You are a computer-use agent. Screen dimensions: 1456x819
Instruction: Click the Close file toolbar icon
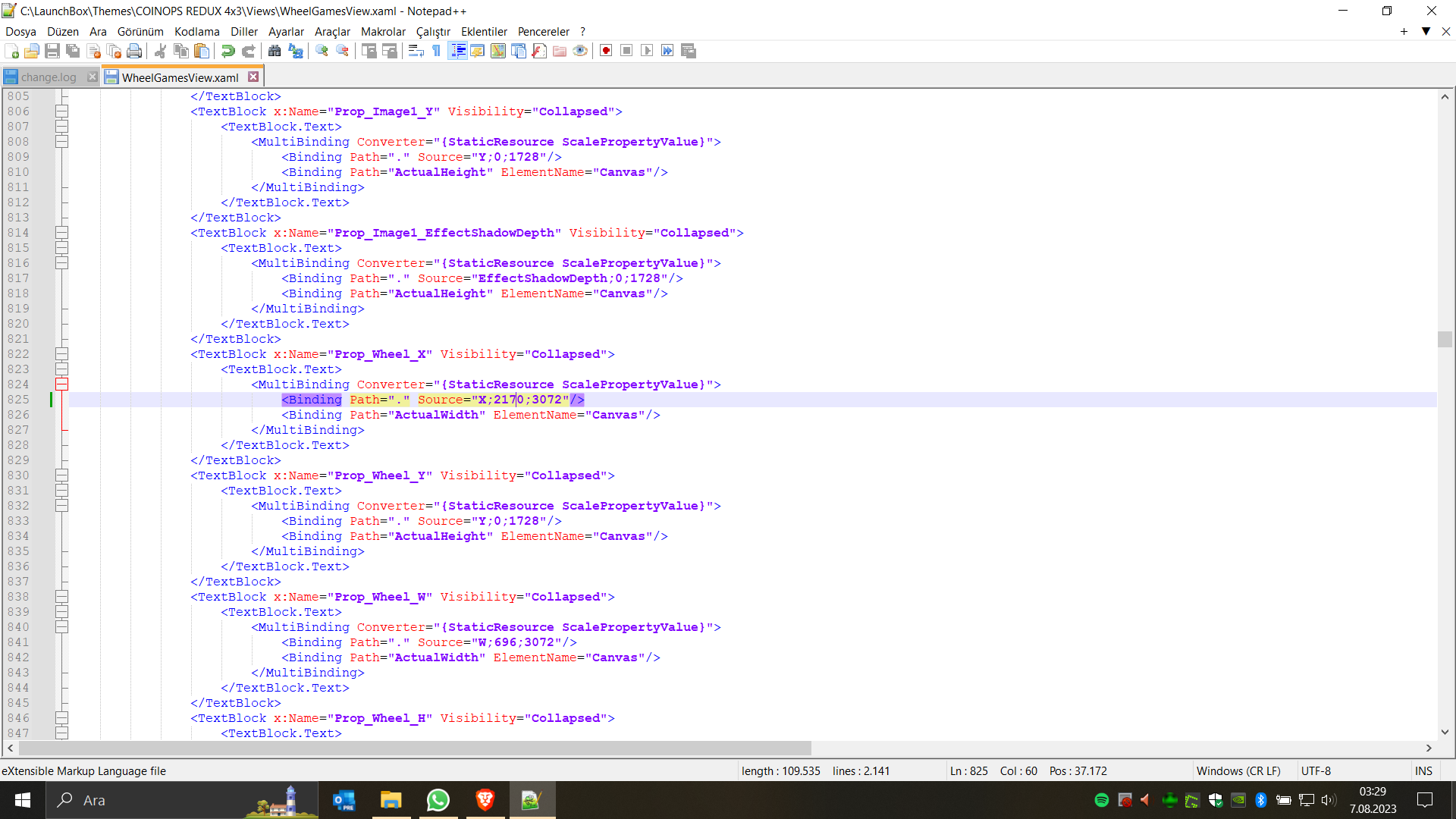[94, 51]
